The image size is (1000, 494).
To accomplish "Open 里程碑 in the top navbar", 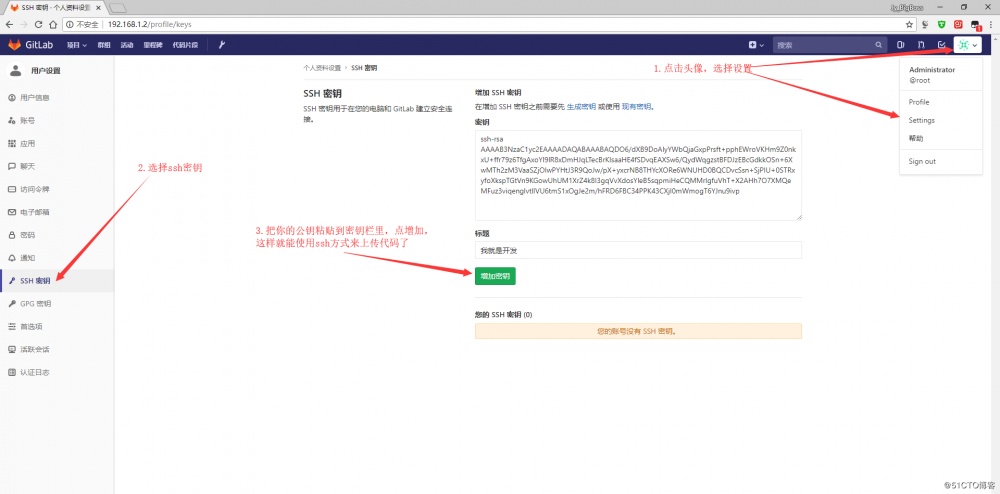I will [x=153, y=45].
